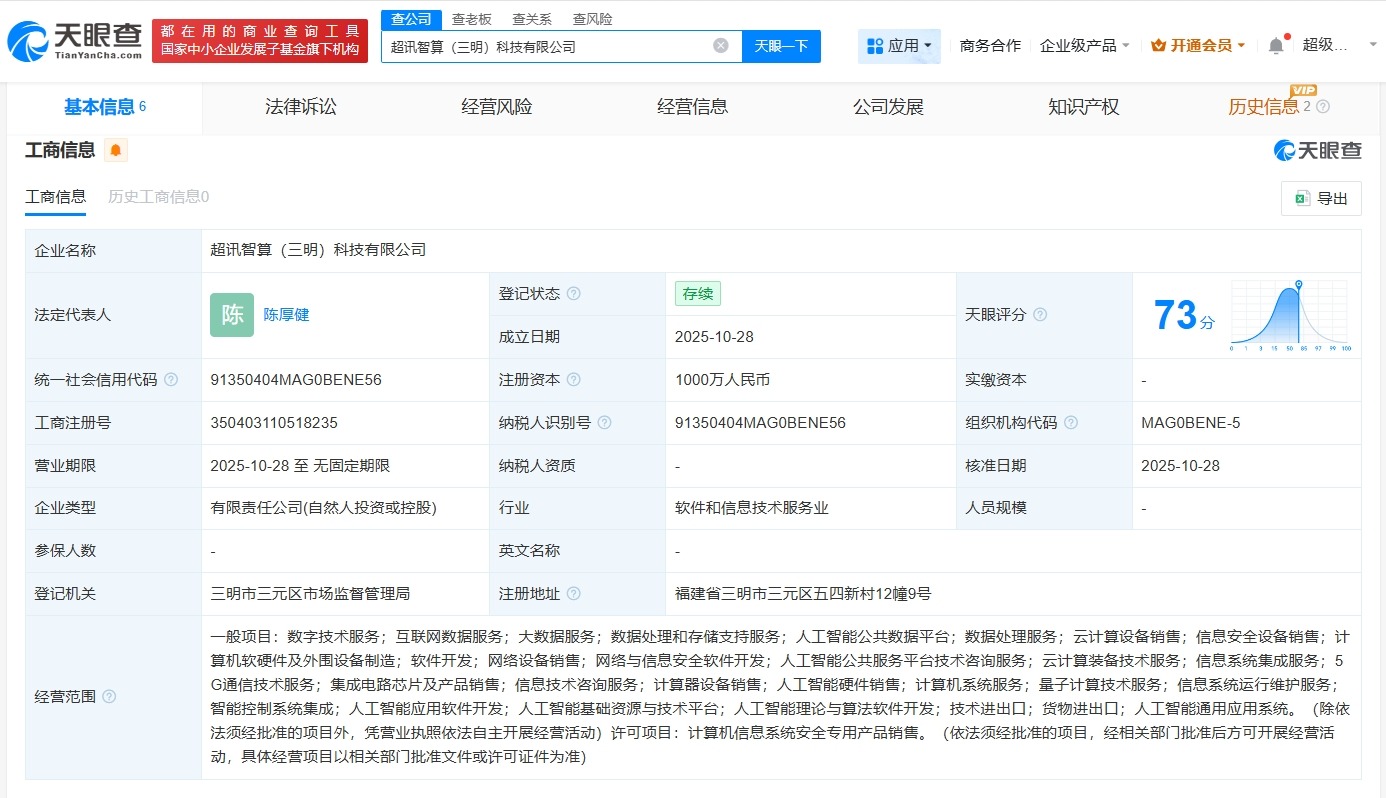Screen dimensions: 1386x798
Task: Click the 天眼一下 search button
Action: tap(780, 46)
